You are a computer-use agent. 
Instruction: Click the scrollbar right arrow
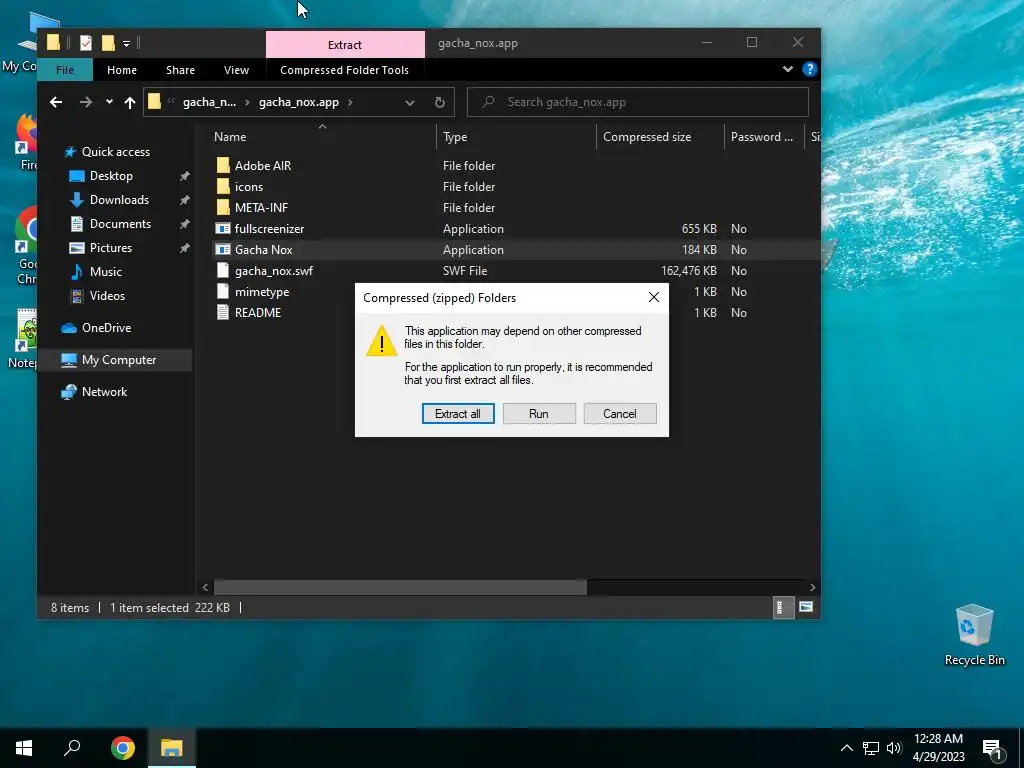[x=812, y=587]
